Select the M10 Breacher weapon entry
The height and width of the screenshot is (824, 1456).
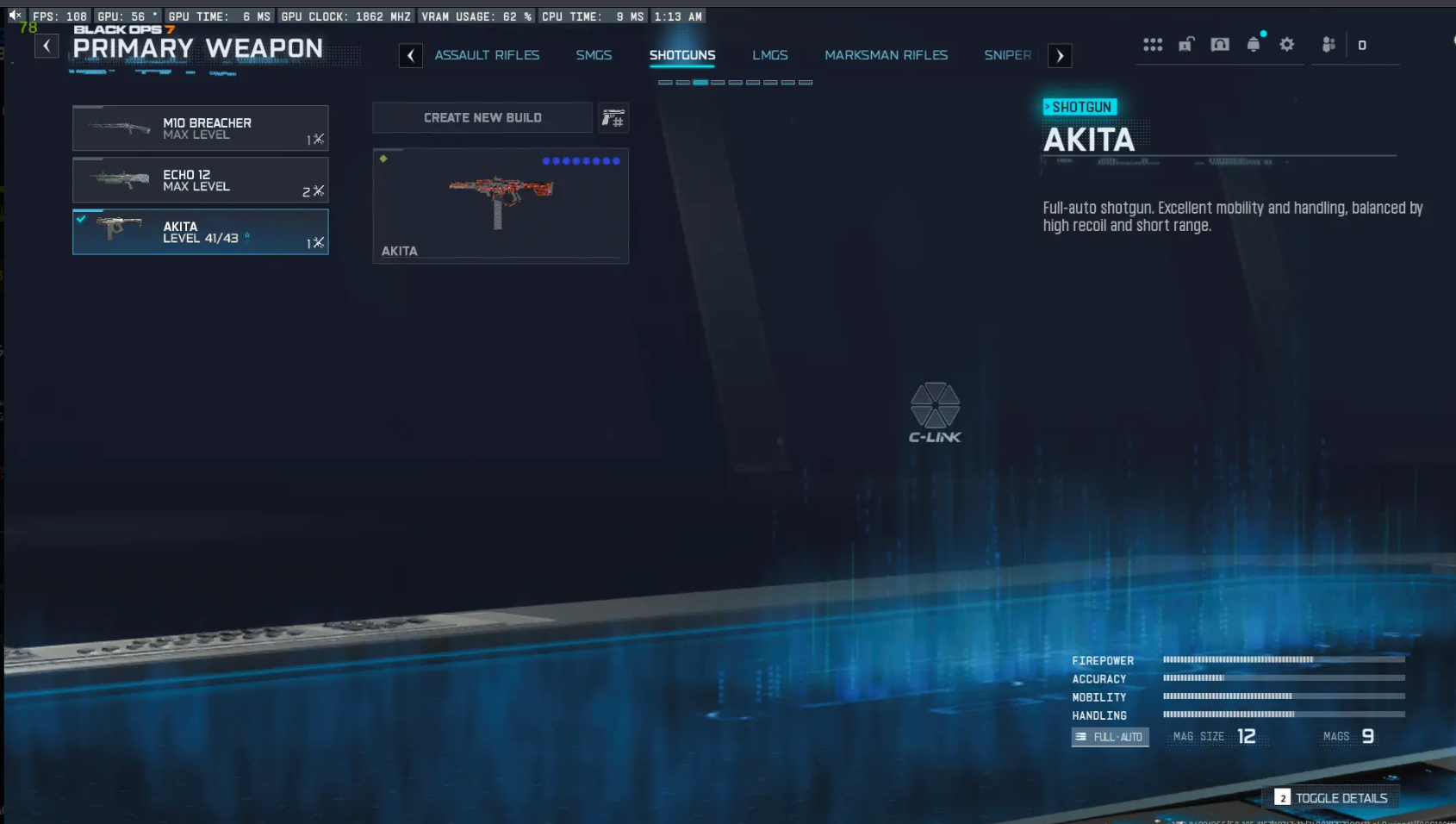200,128
